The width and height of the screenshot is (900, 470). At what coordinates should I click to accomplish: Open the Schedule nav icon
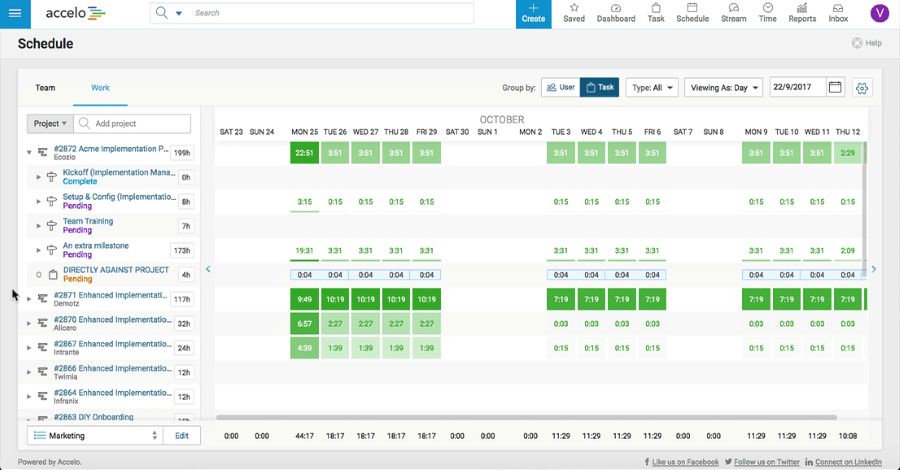(x=692, y=13)
